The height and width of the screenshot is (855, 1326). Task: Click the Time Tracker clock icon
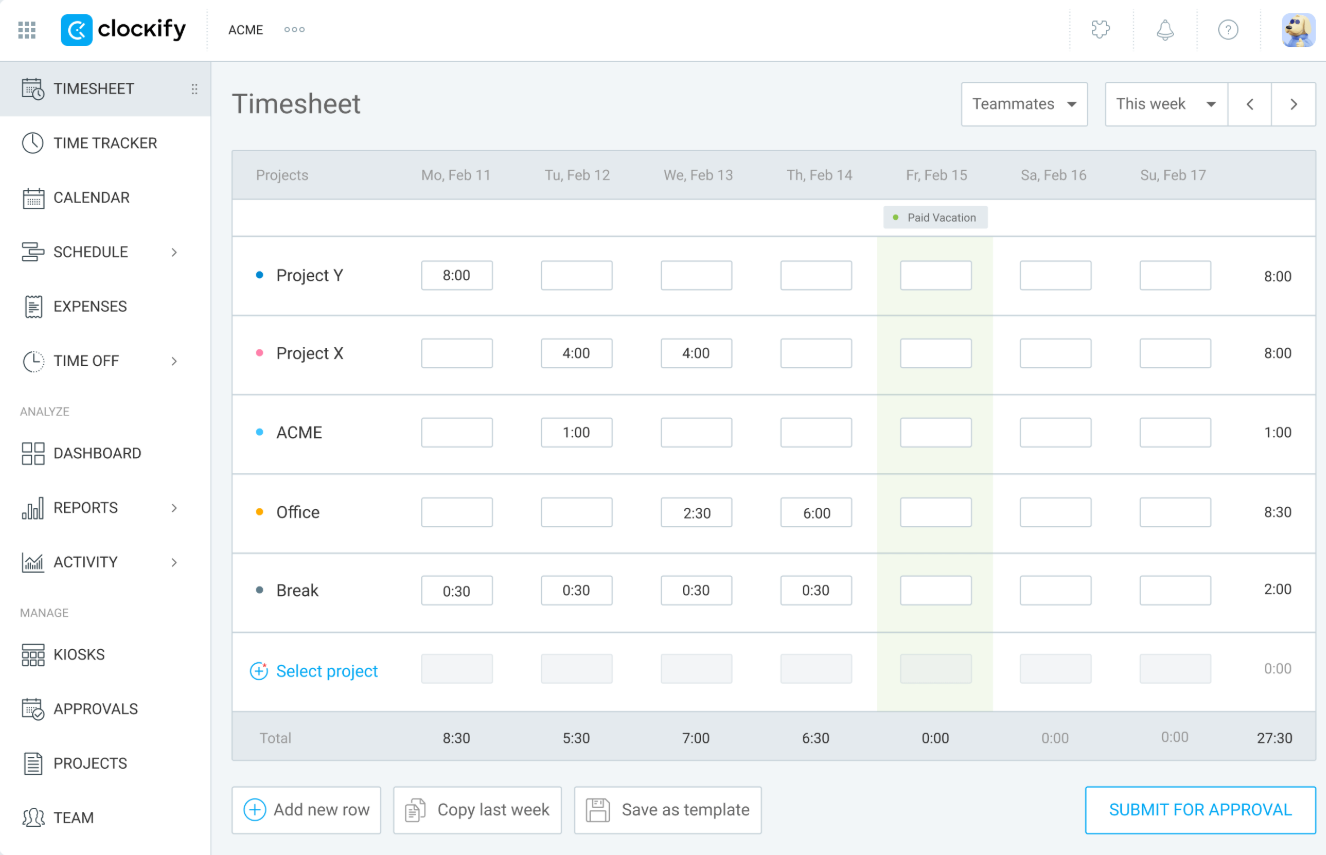click(33, 143)
